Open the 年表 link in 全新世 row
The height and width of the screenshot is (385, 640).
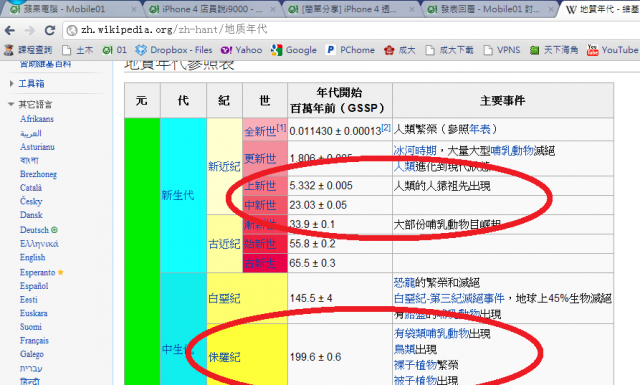pos(480,129)
